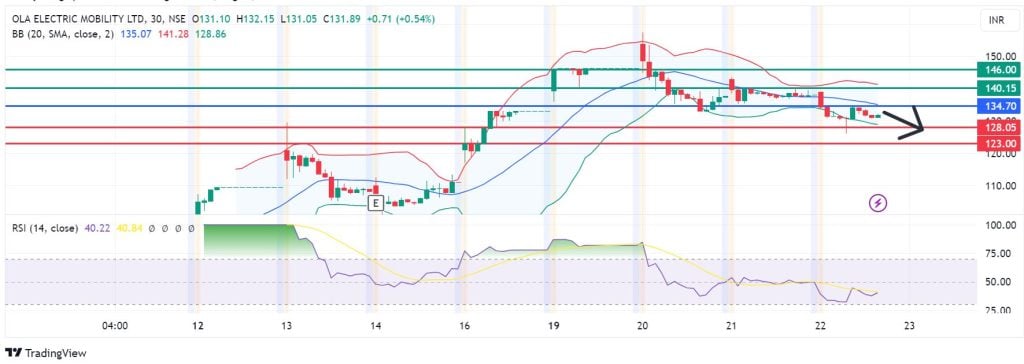Click date 22 on the time axis
This screenshot has width=1024, height=364.
click(820, 325)
